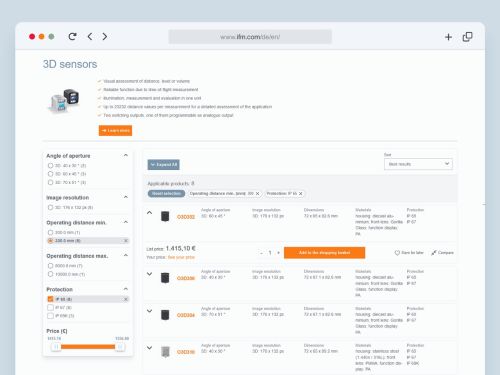This screenshot has height=375, width=500.
Task: Remove the Protection IP 65 filter chip
Action: (x=301, y=193)
